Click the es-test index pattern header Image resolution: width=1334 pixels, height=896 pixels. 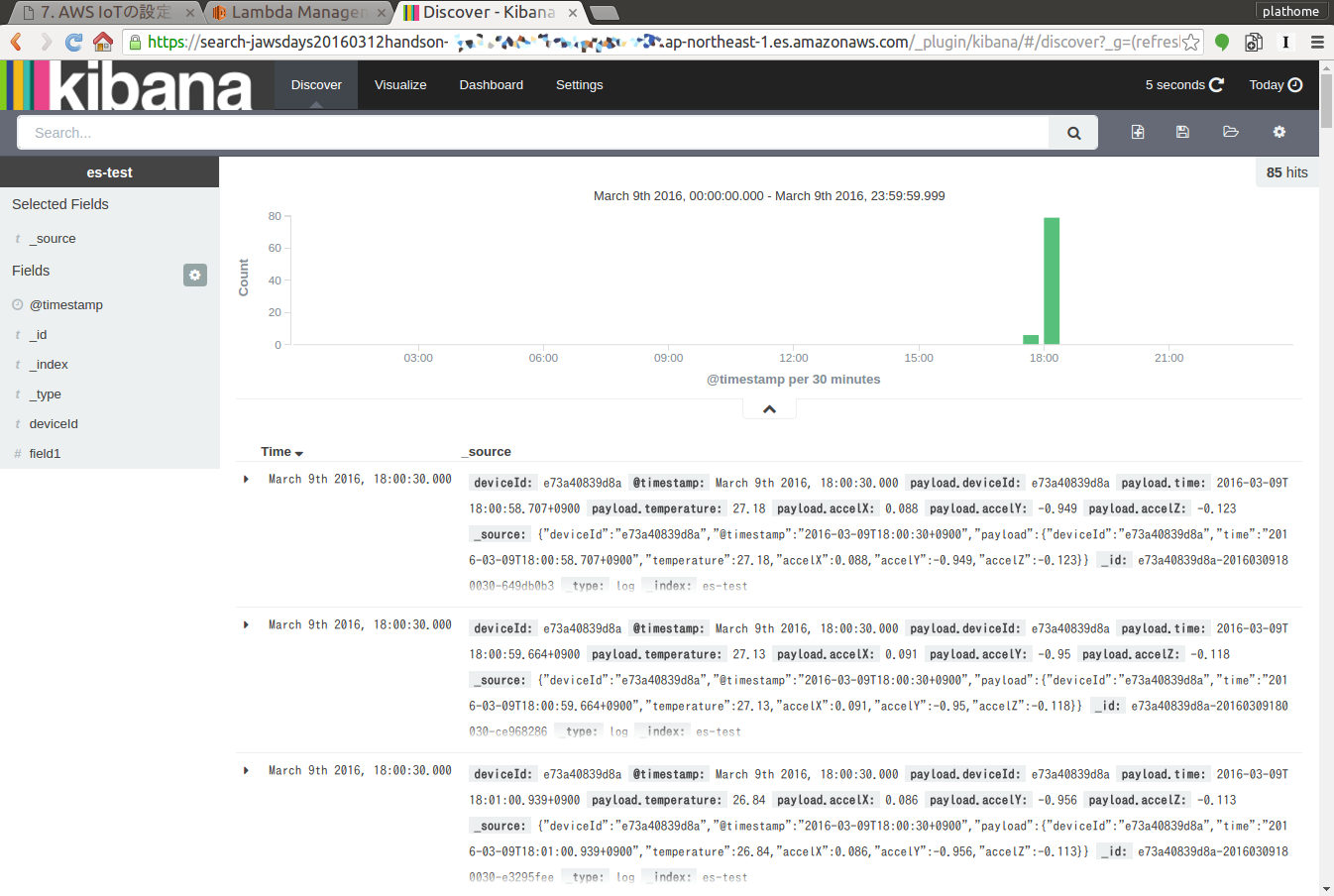coord(109,172)
